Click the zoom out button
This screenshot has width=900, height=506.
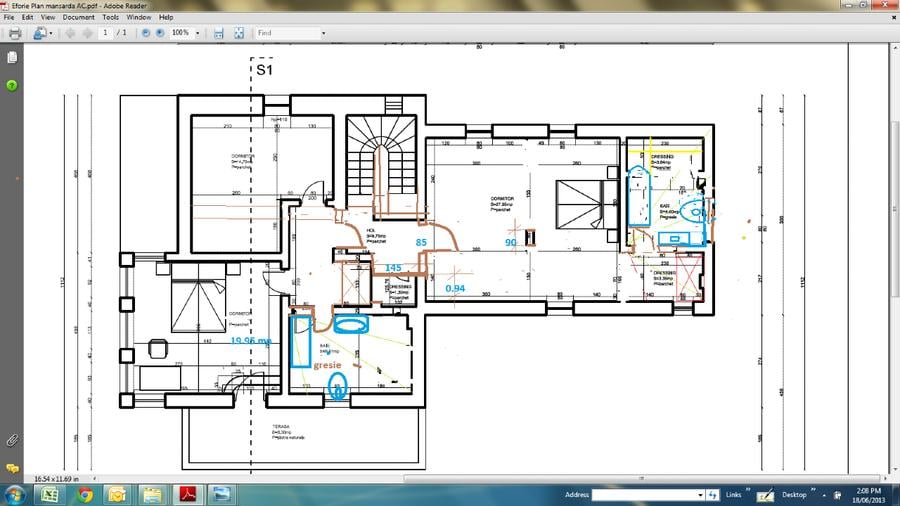146,33
